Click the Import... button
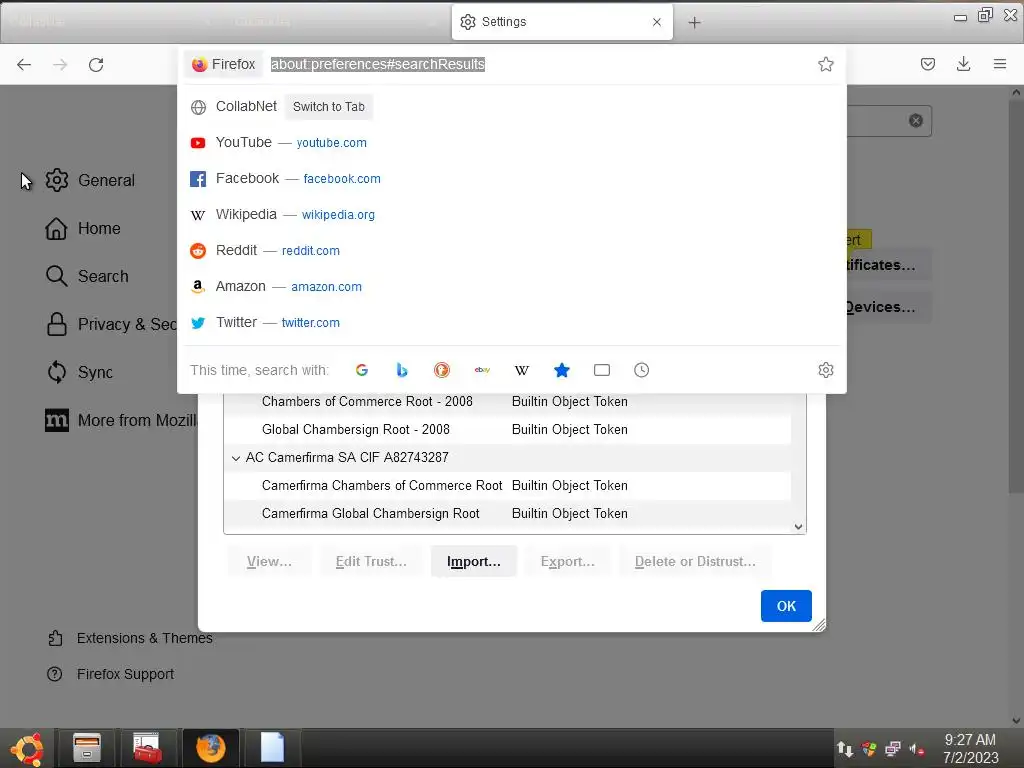Image resolution: width=1024 pixels, height=768 pixels. pos(473,562)
